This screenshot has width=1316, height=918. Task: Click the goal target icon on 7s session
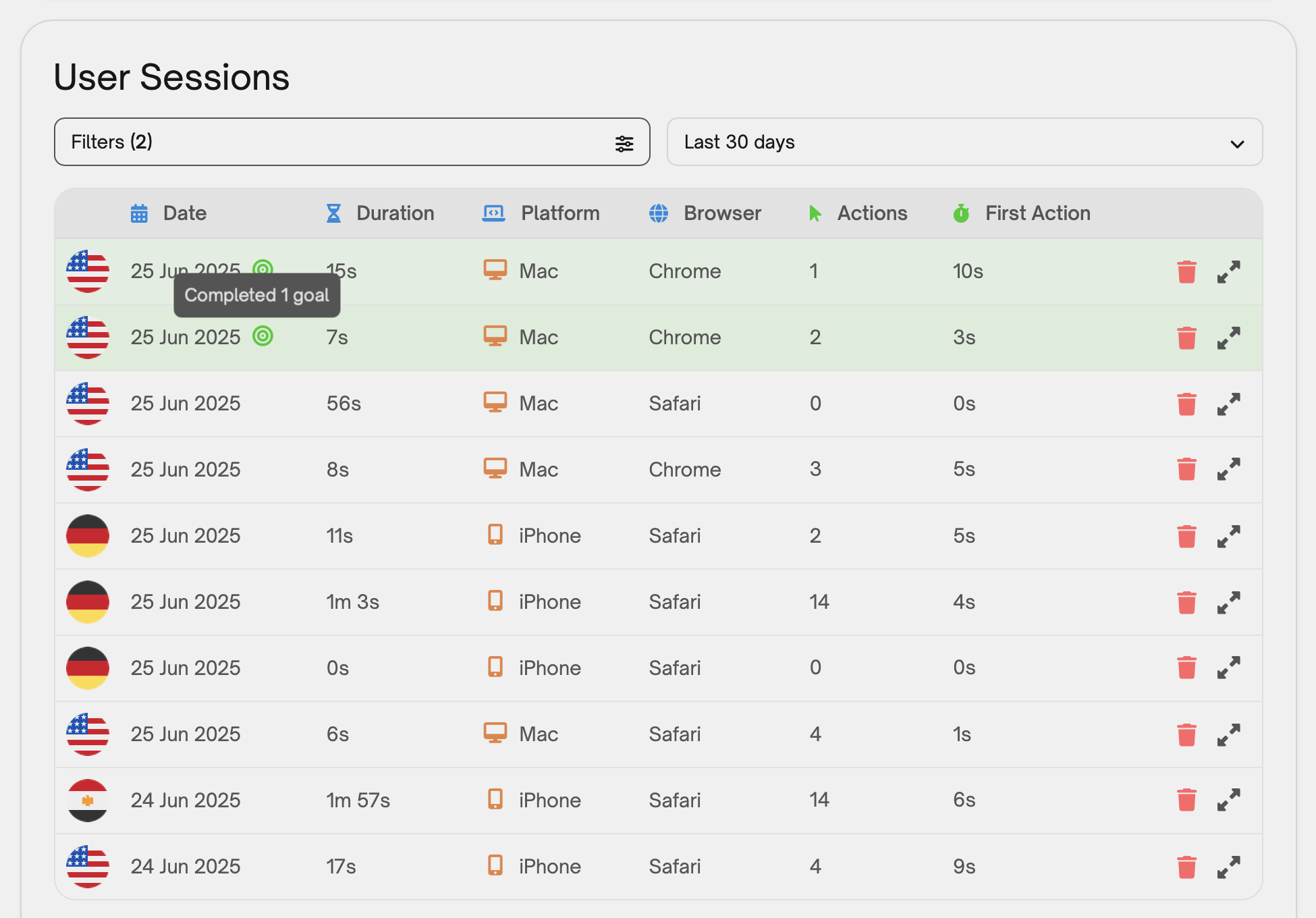tap(263, 335)
